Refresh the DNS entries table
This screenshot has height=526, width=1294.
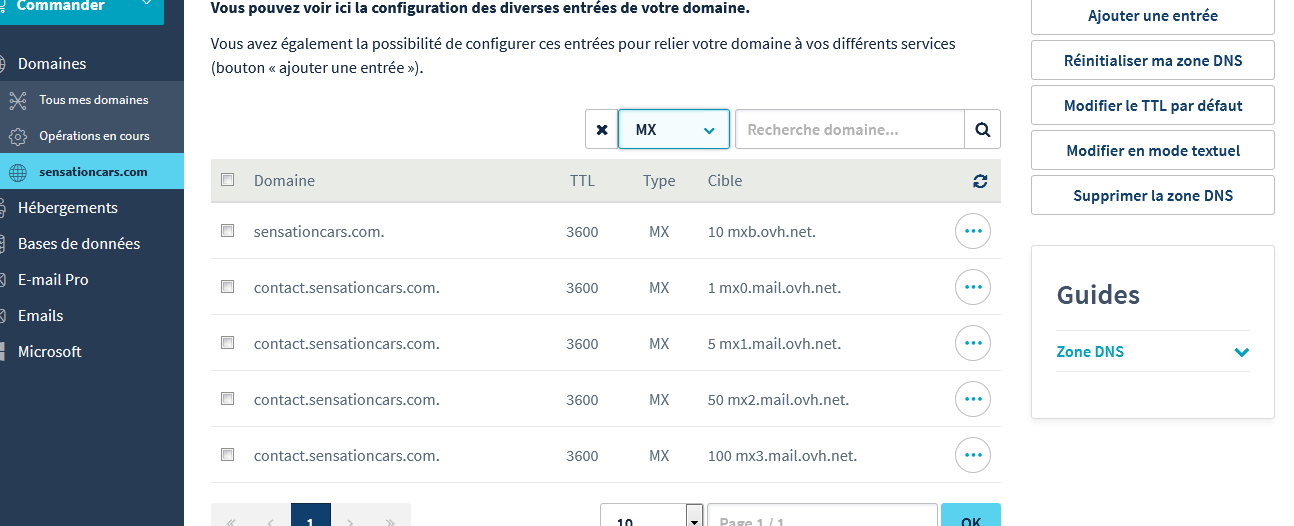point(979,181)
